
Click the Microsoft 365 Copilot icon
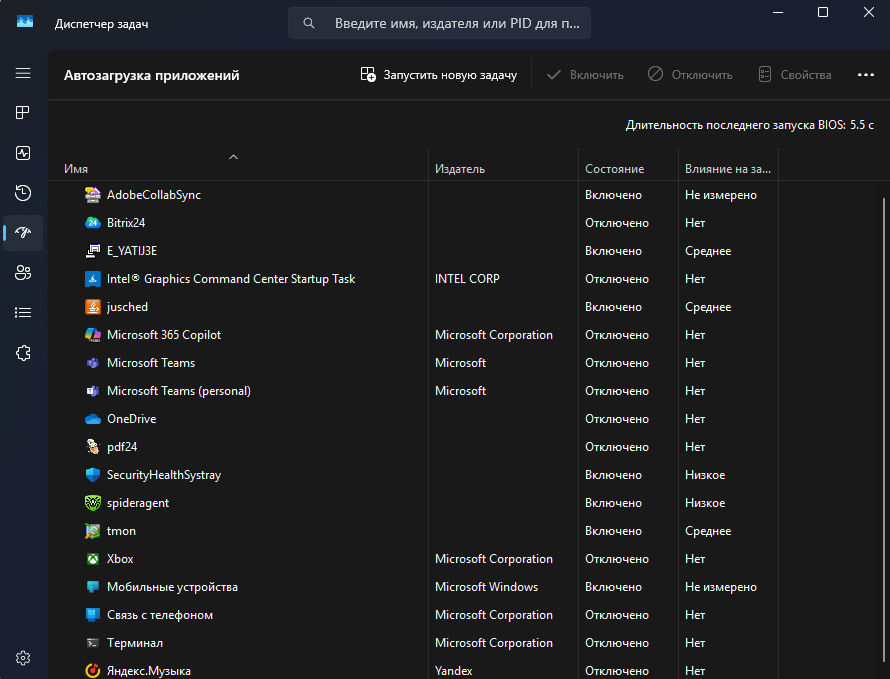point(93,335)
